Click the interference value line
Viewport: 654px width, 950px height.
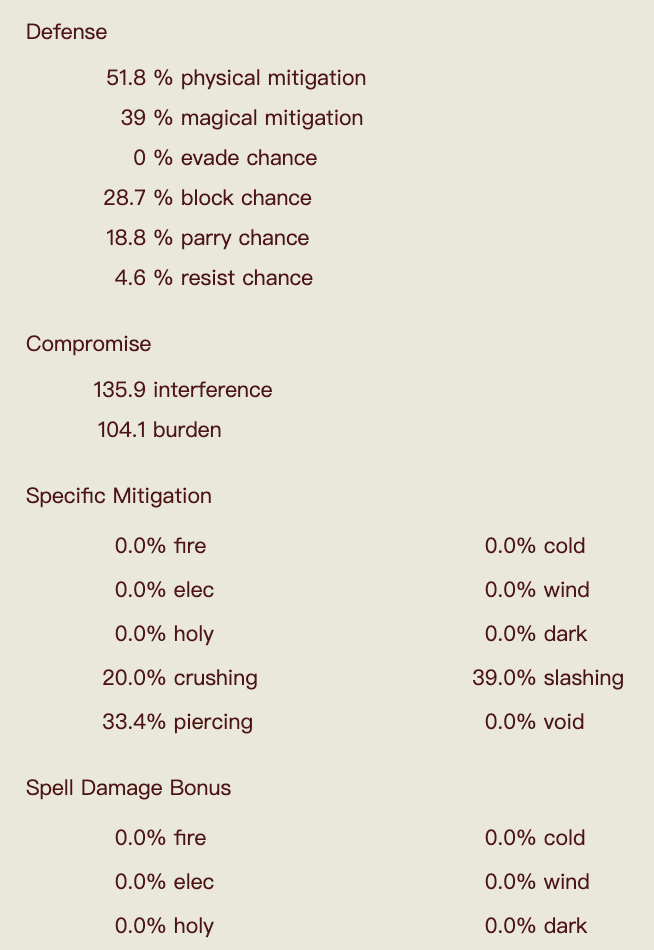coord(183,390)
